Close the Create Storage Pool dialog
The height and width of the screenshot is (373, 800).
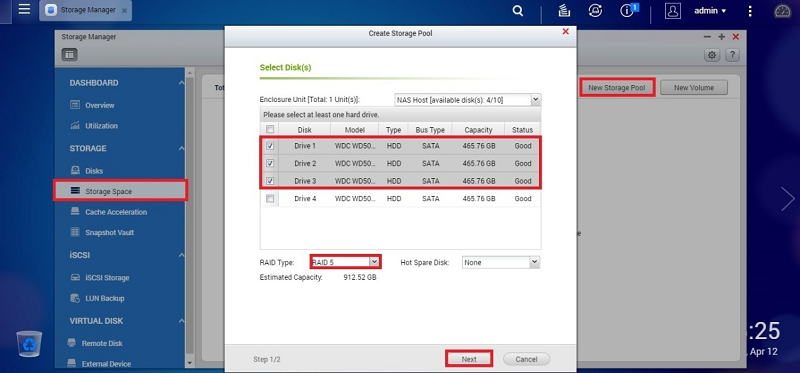coord(565,32)
